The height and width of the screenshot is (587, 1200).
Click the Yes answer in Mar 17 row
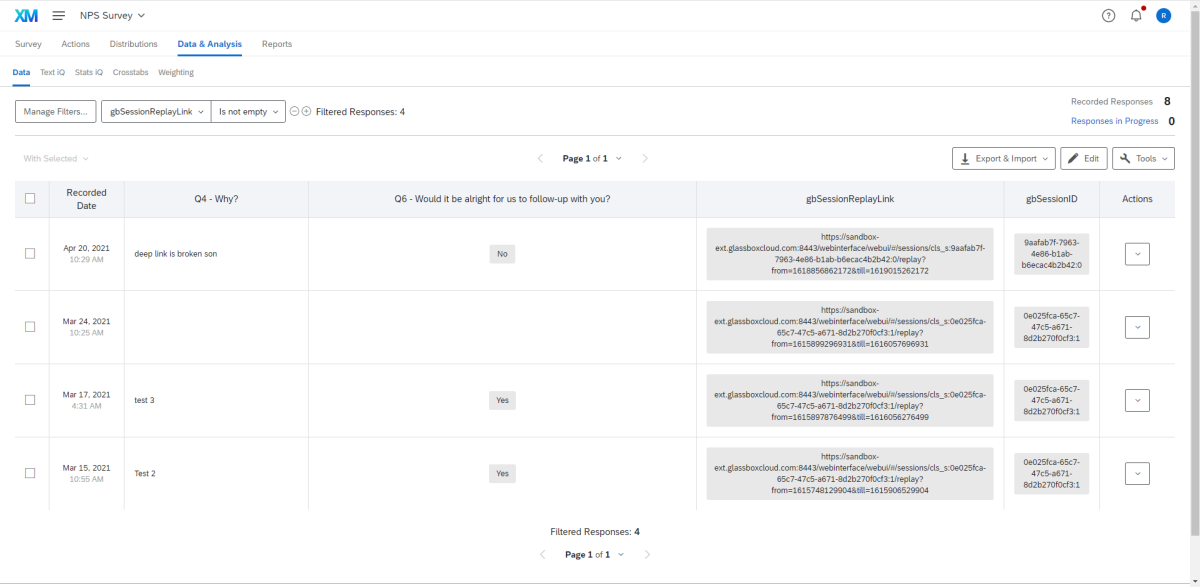502,400
